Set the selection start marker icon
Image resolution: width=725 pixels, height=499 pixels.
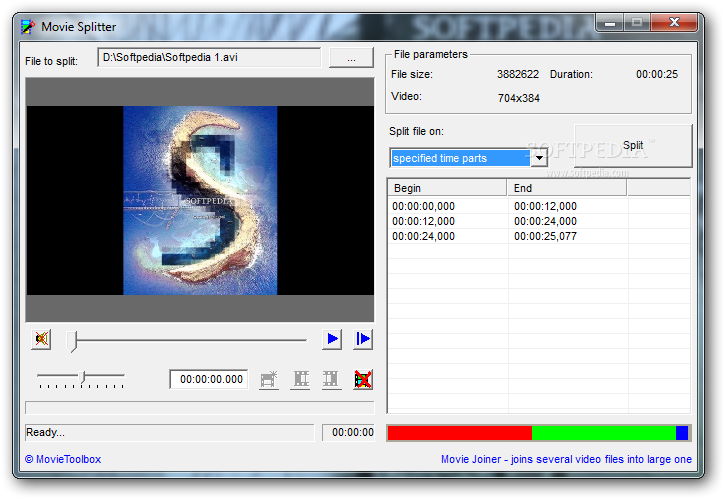pyautogui.click(x=300, y=380)
